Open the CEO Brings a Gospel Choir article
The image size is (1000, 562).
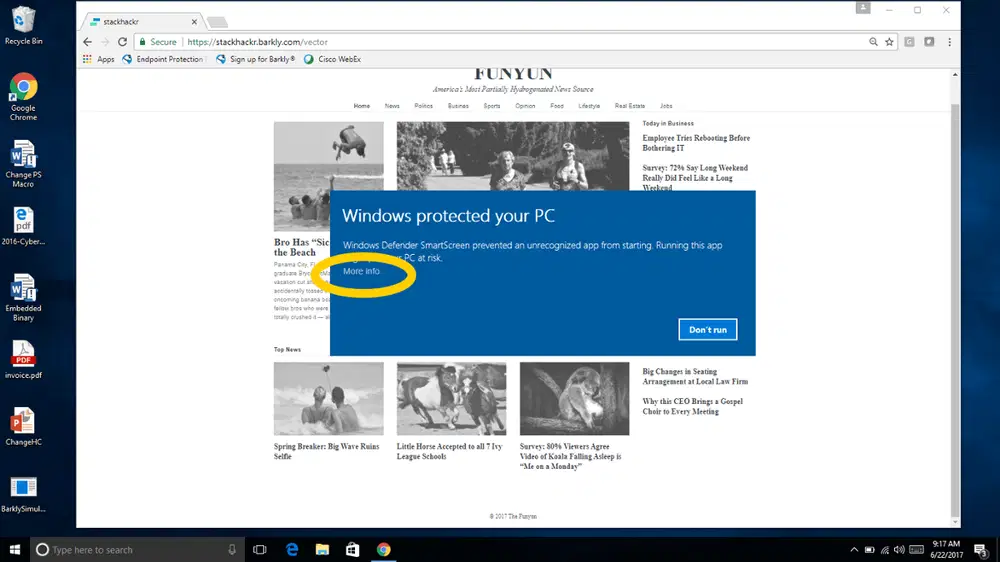(x=693, y=406)
